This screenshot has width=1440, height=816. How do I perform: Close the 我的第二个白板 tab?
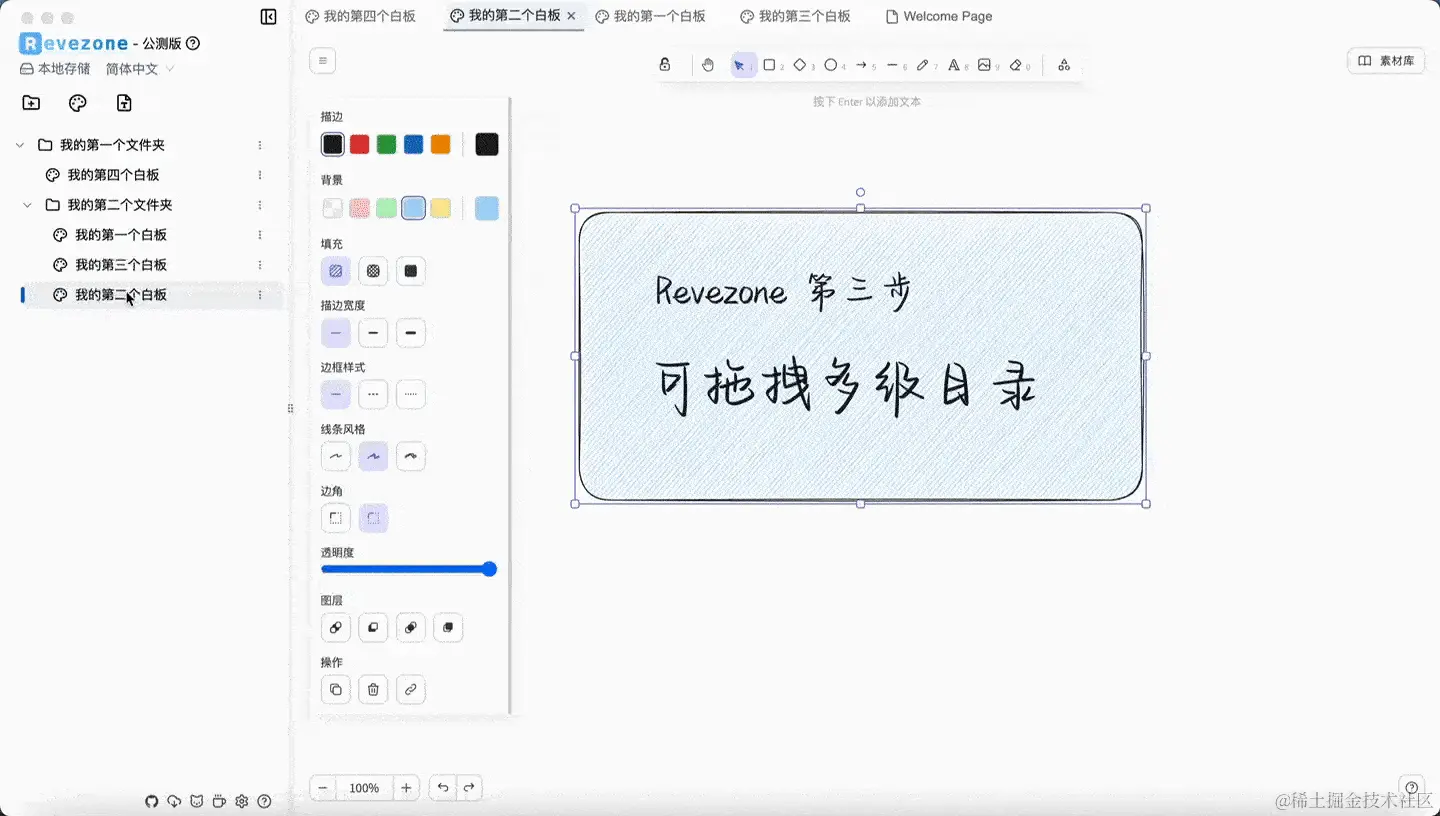tap(571, 16)
